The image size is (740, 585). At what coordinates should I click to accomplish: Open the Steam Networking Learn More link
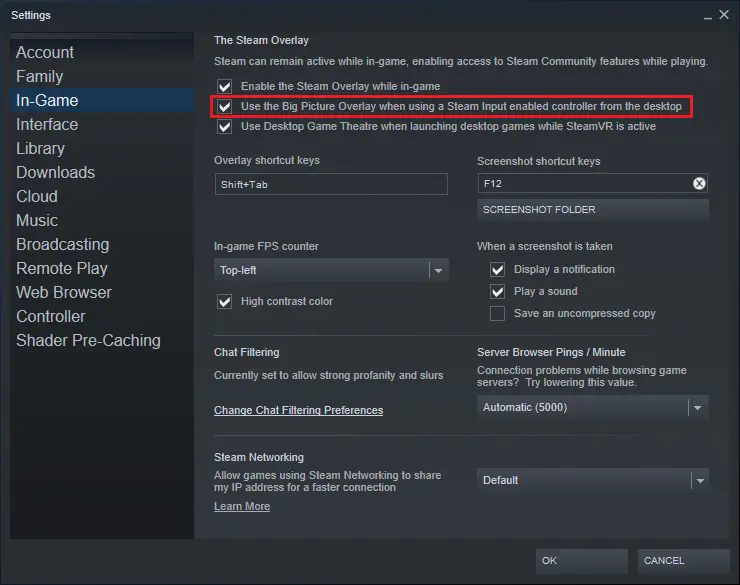point(242,506)
